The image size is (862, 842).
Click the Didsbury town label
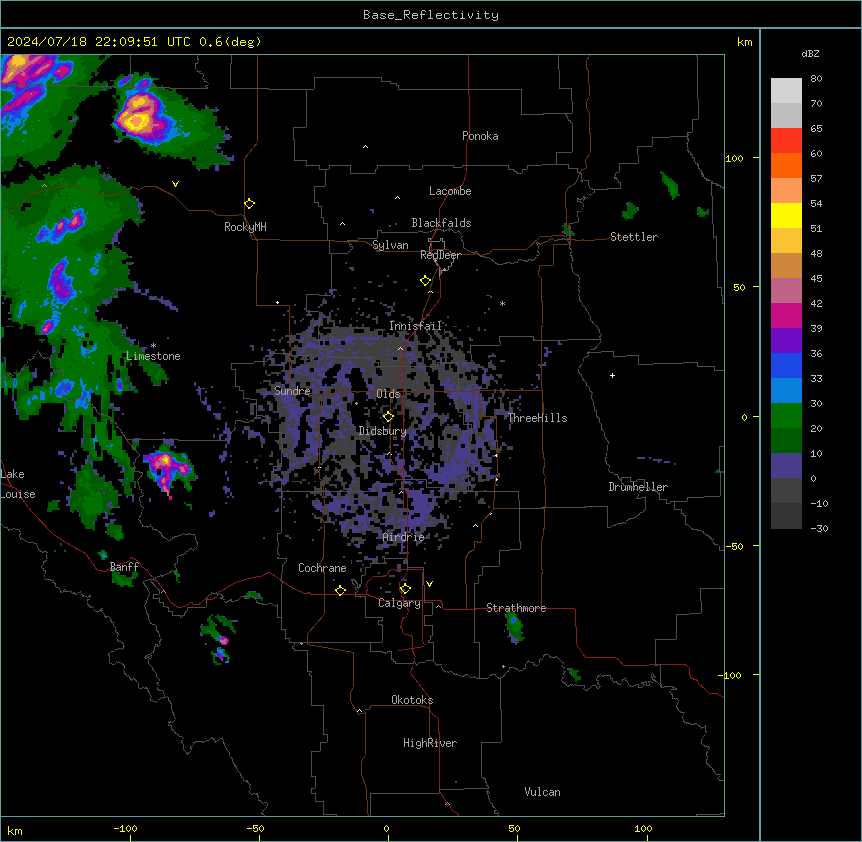(383, 431)
